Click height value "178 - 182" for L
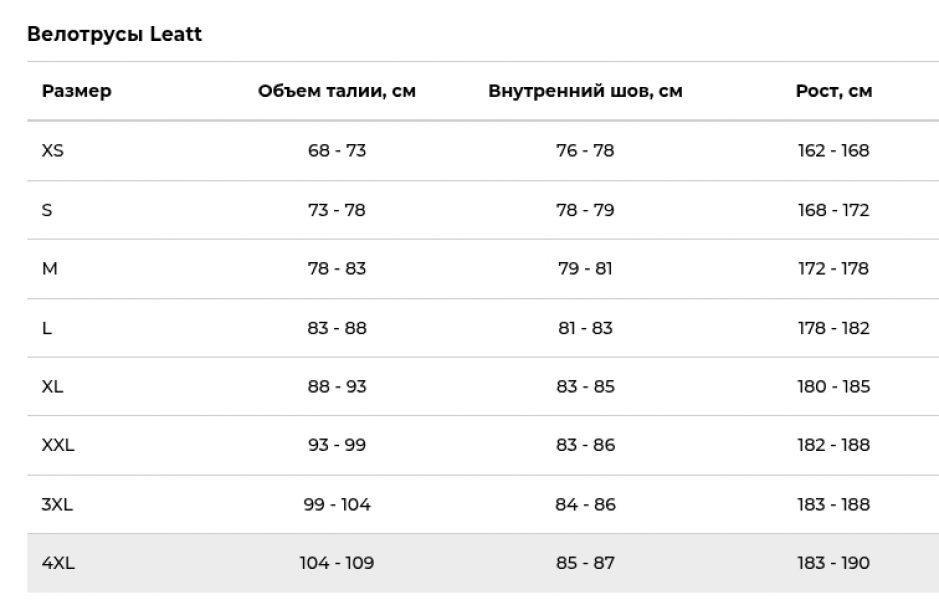The width and height of the screenshot is (939, 600). click(x=833, y=328)
